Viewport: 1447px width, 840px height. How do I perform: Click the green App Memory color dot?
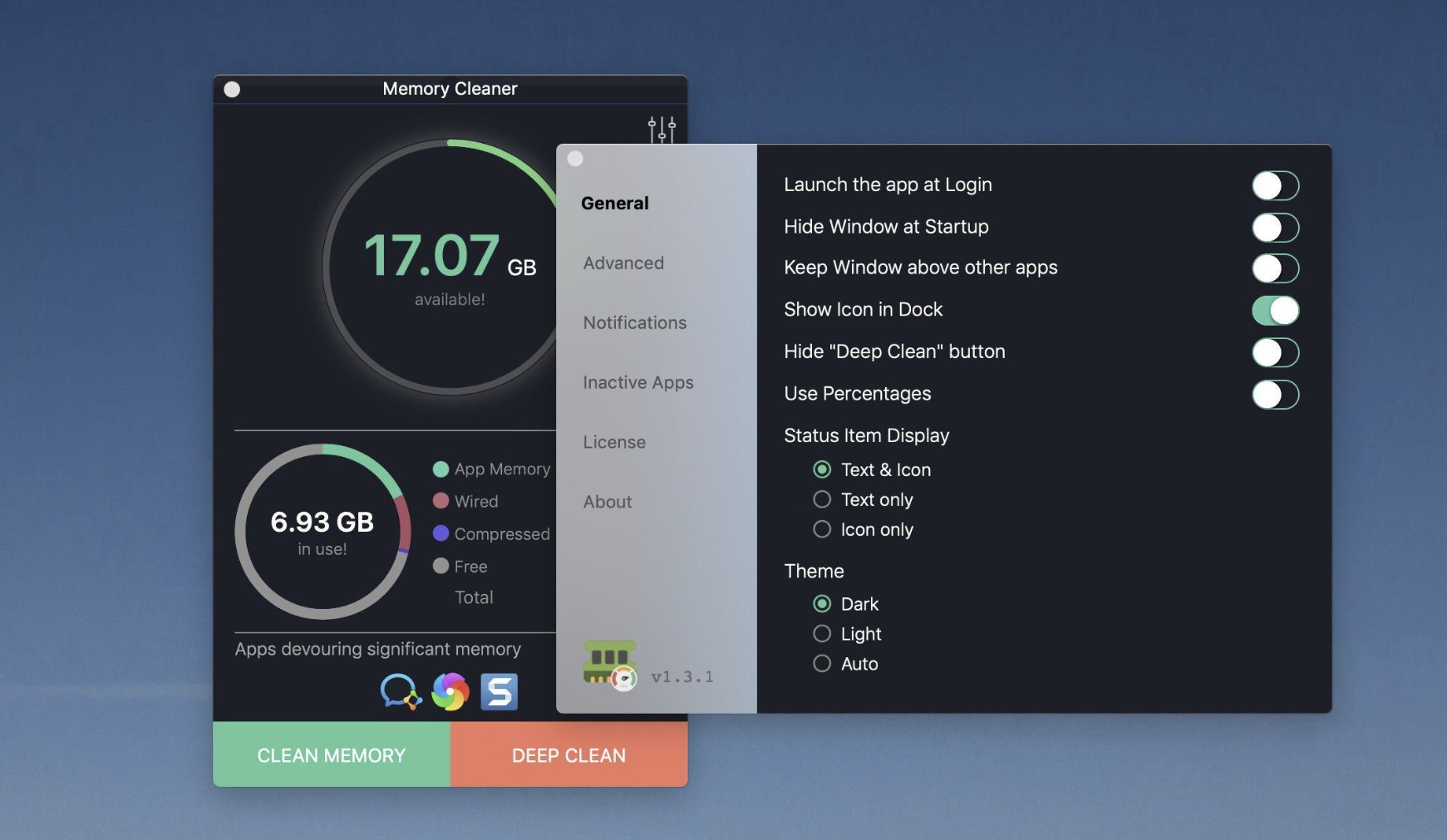(x=440, y=469)
